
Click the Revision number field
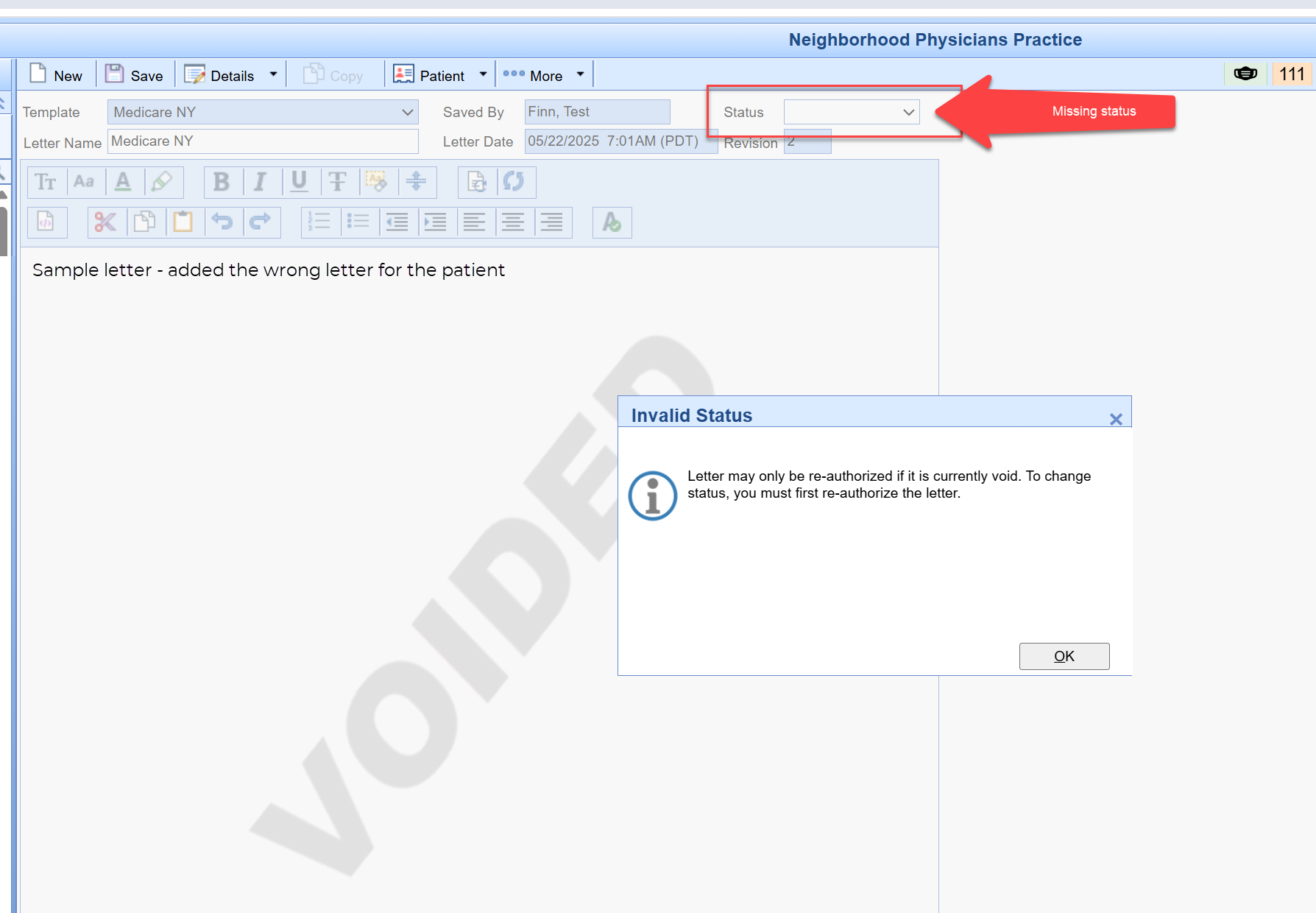point(807,141)
